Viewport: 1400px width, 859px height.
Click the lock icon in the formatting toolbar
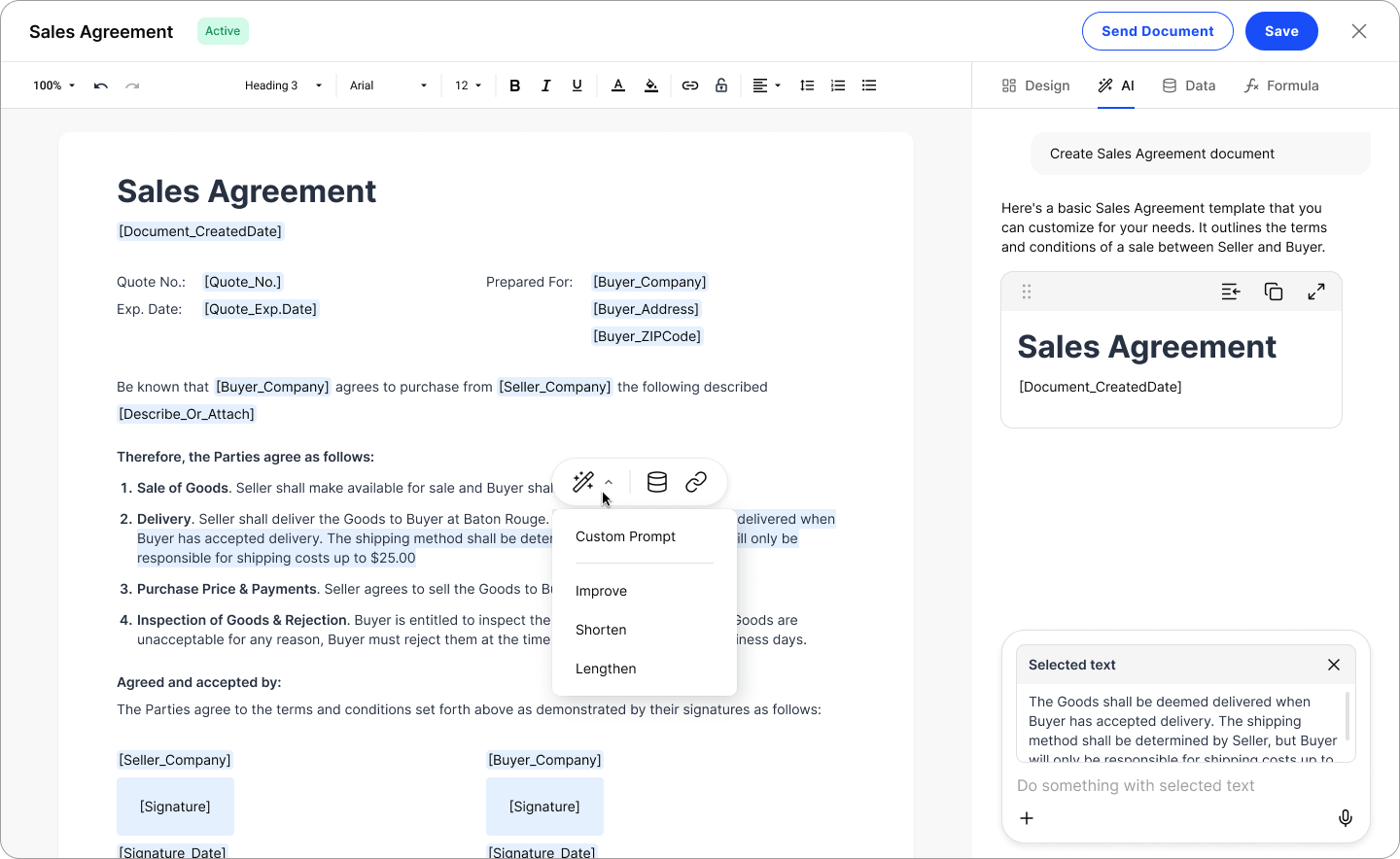(721, 86)
